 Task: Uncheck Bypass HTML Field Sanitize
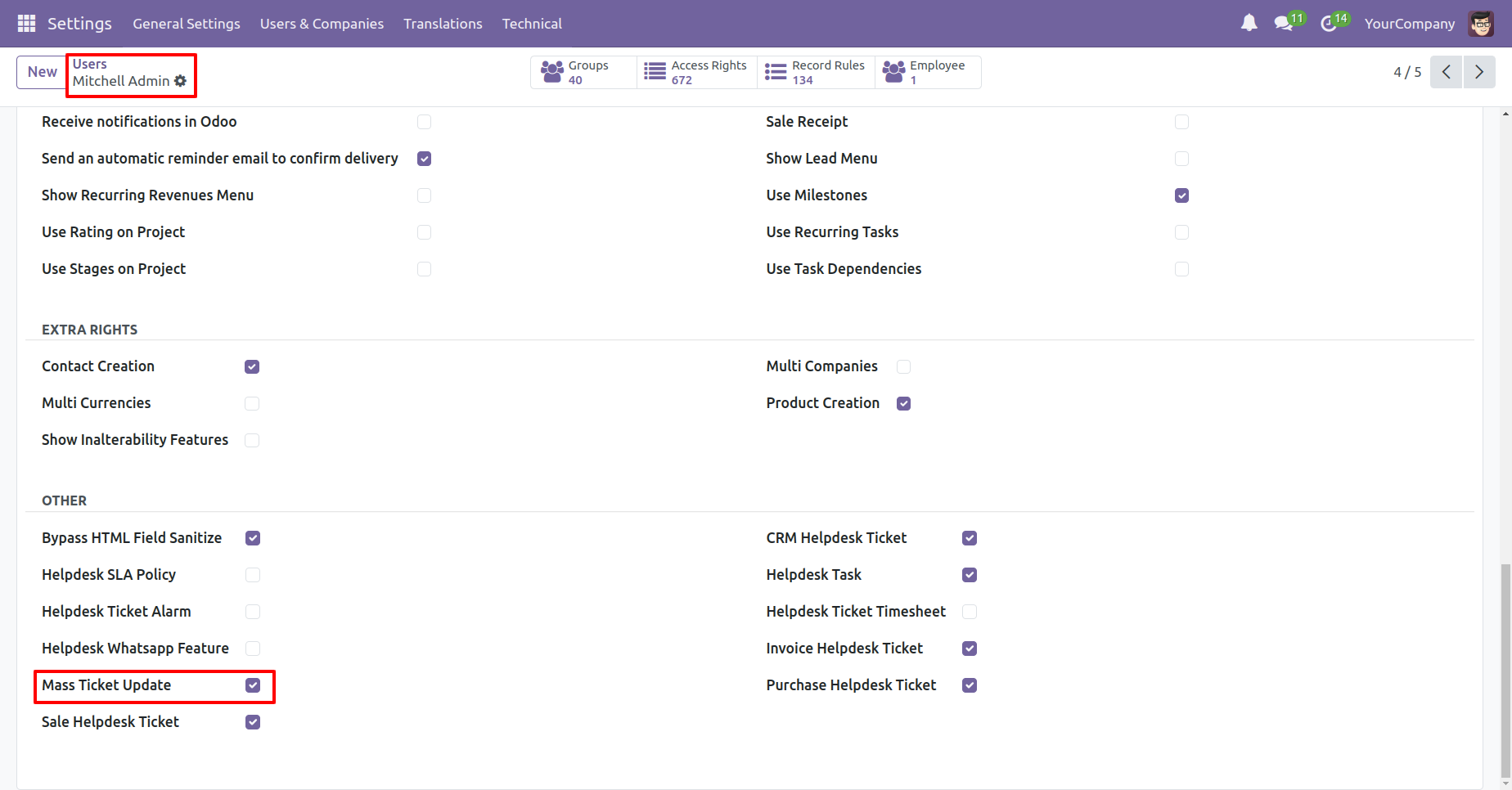tap(253, 538)
